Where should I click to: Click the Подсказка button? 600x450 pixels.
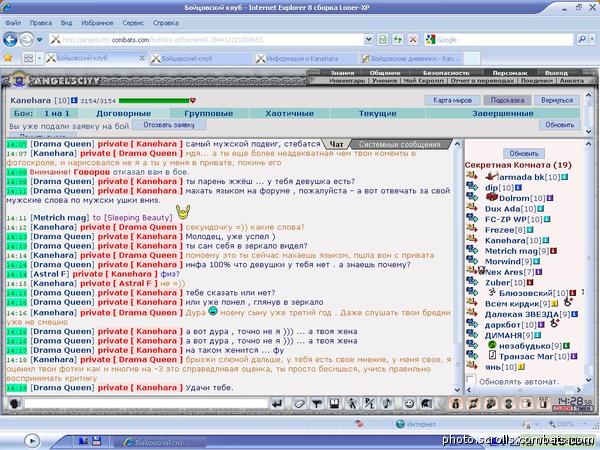[507, 100]
